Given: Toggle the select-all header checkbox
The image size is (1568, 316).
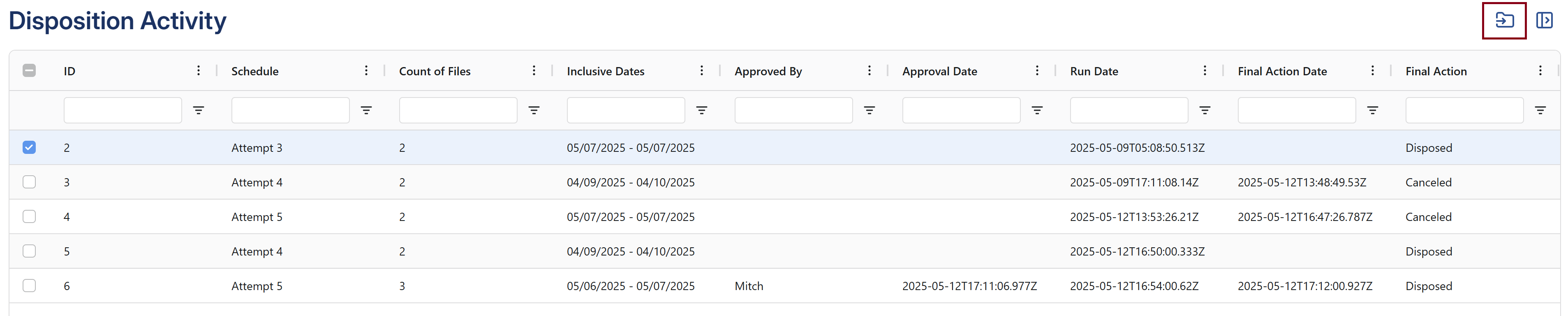Looking at the screenshot, I should click(29, 71).
